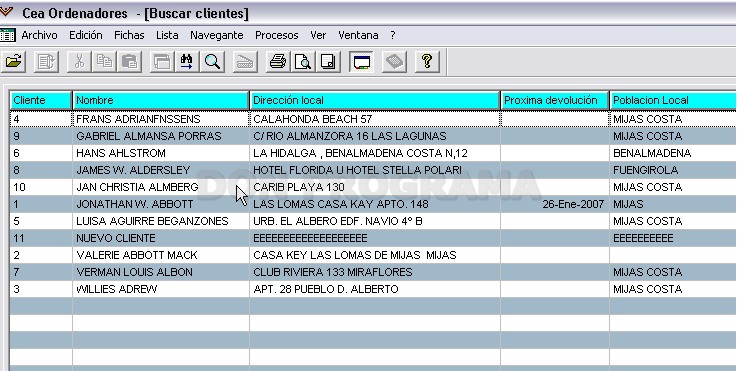The height and width of the screenshot is (371, 740).
Task: Click the Poblacion Local column header
Action: 673,101
